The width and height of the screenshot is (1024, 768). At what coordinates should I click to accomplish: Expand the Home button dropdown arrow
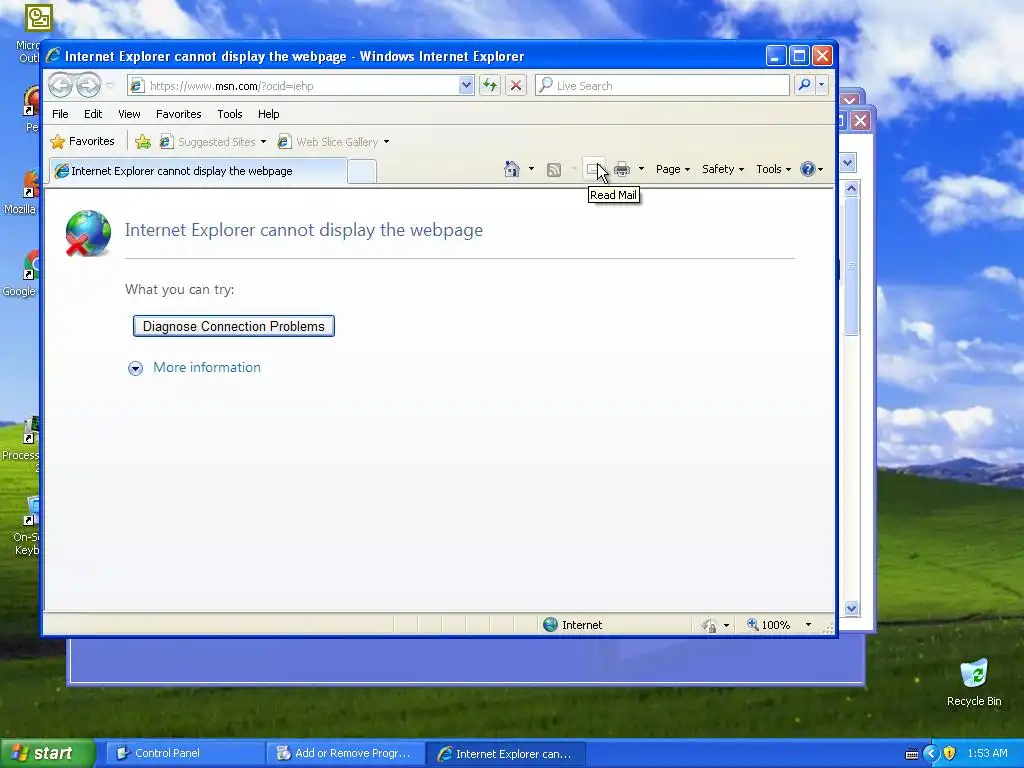531,169
